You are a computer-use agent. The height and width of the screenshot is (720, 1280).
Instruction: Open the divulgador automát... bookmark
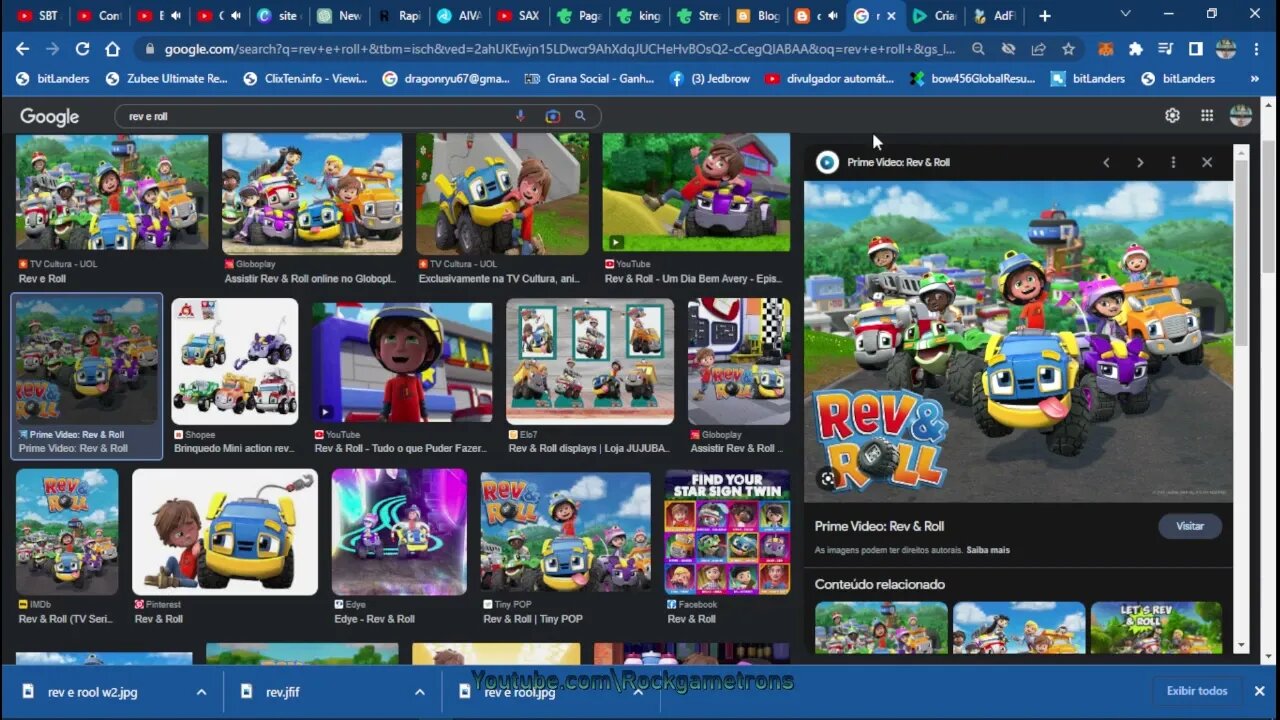(830, 78)
